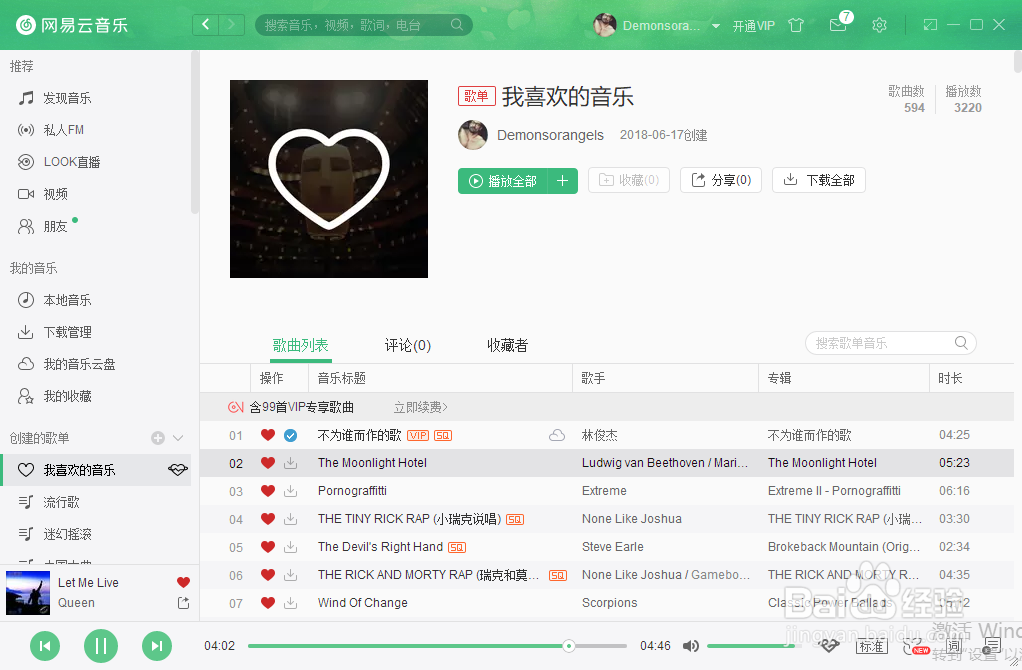Open the messages mail icon
Image resolution: width=1022 pixels, height=670 pixels.
point(838,25)
